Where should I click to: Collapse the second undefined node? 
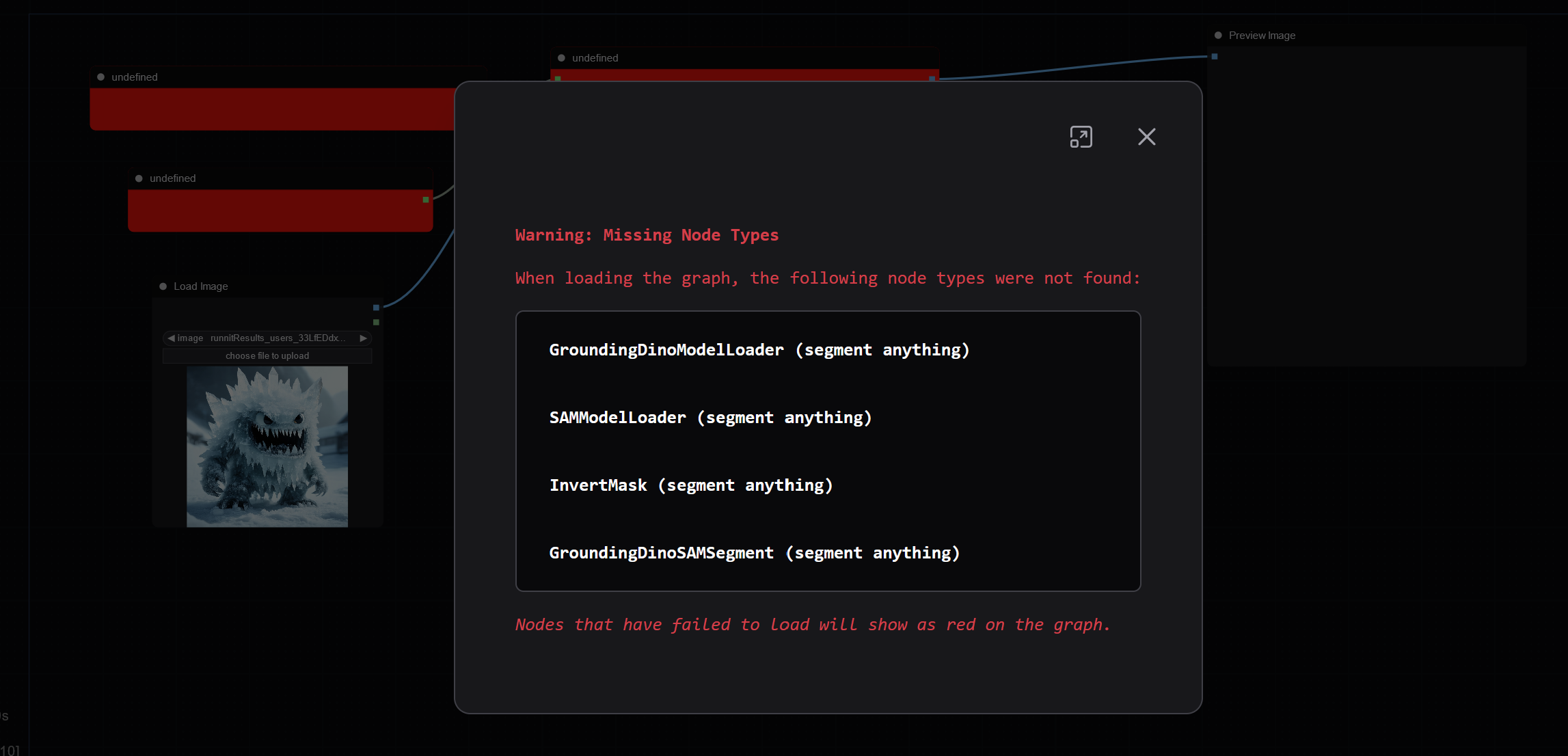tap(139, 178)
